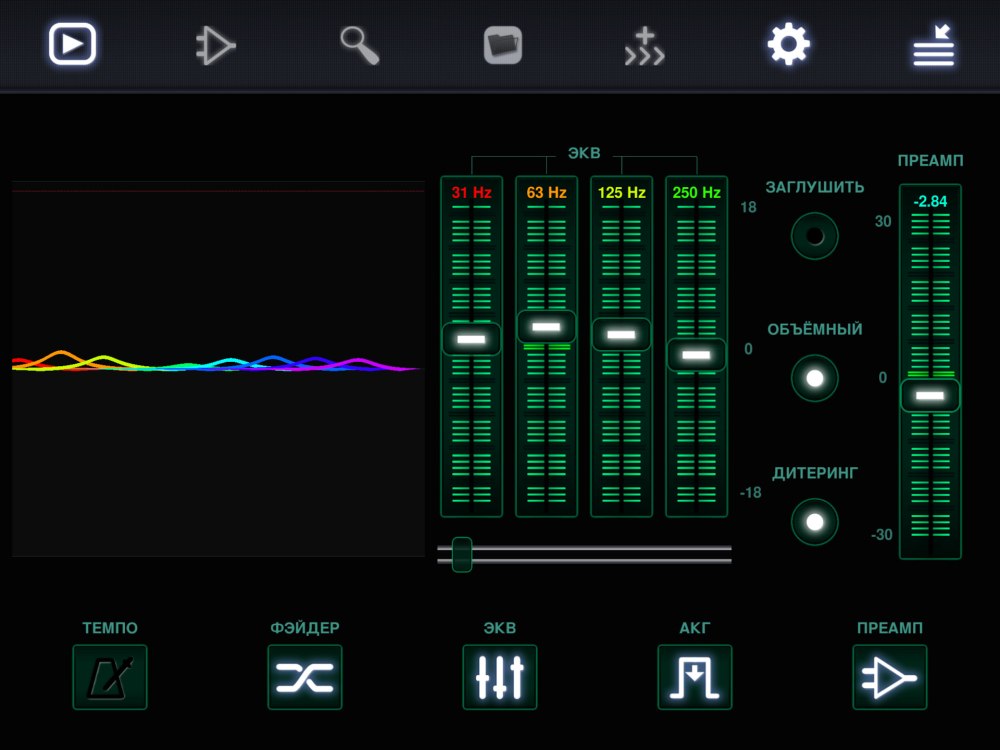Click the ЗАГЛУШИТЬ label text
Screen dimensions: 1000x750
815,188
